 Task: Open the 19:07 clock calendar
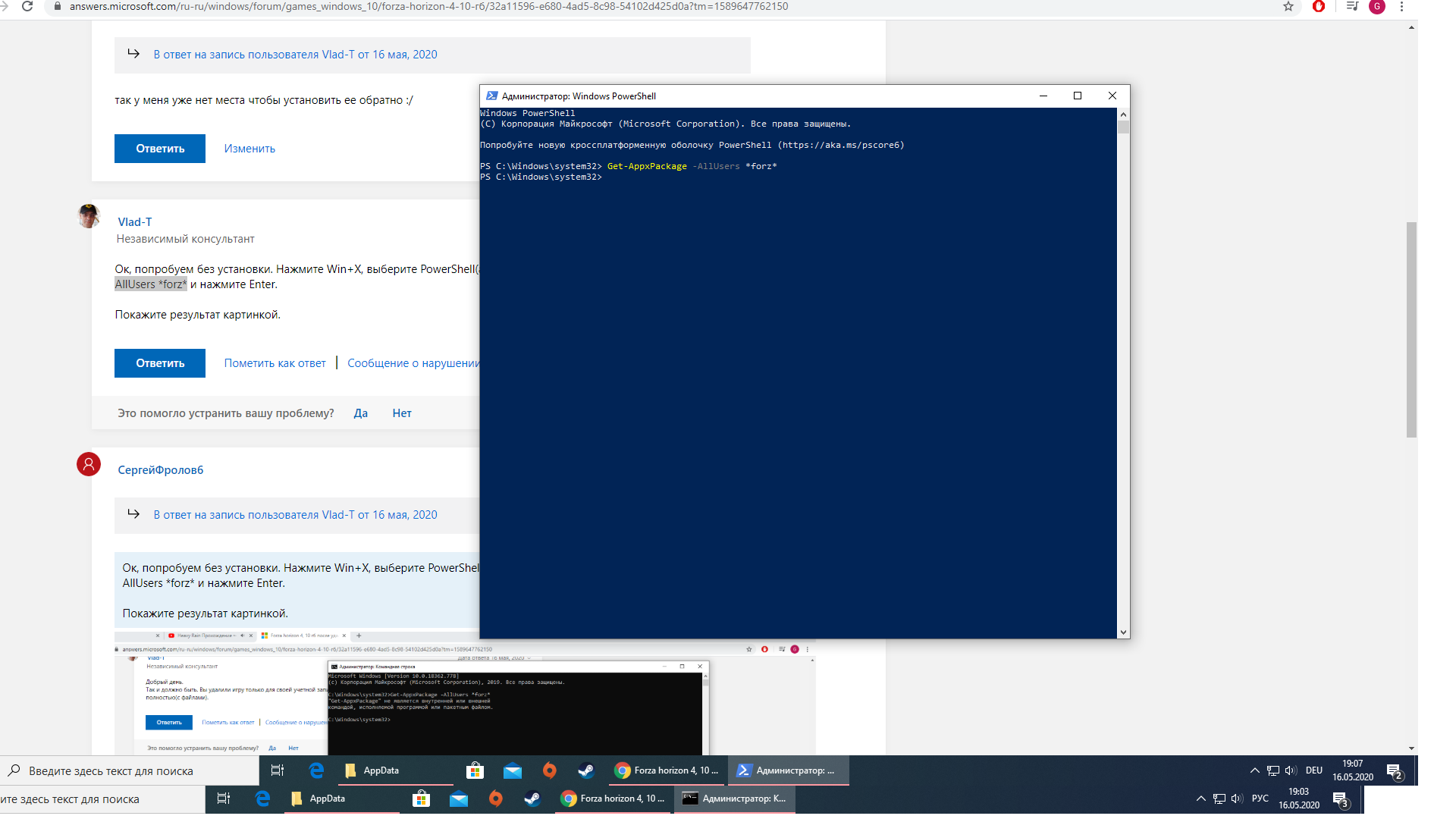tap(1353, 770)
